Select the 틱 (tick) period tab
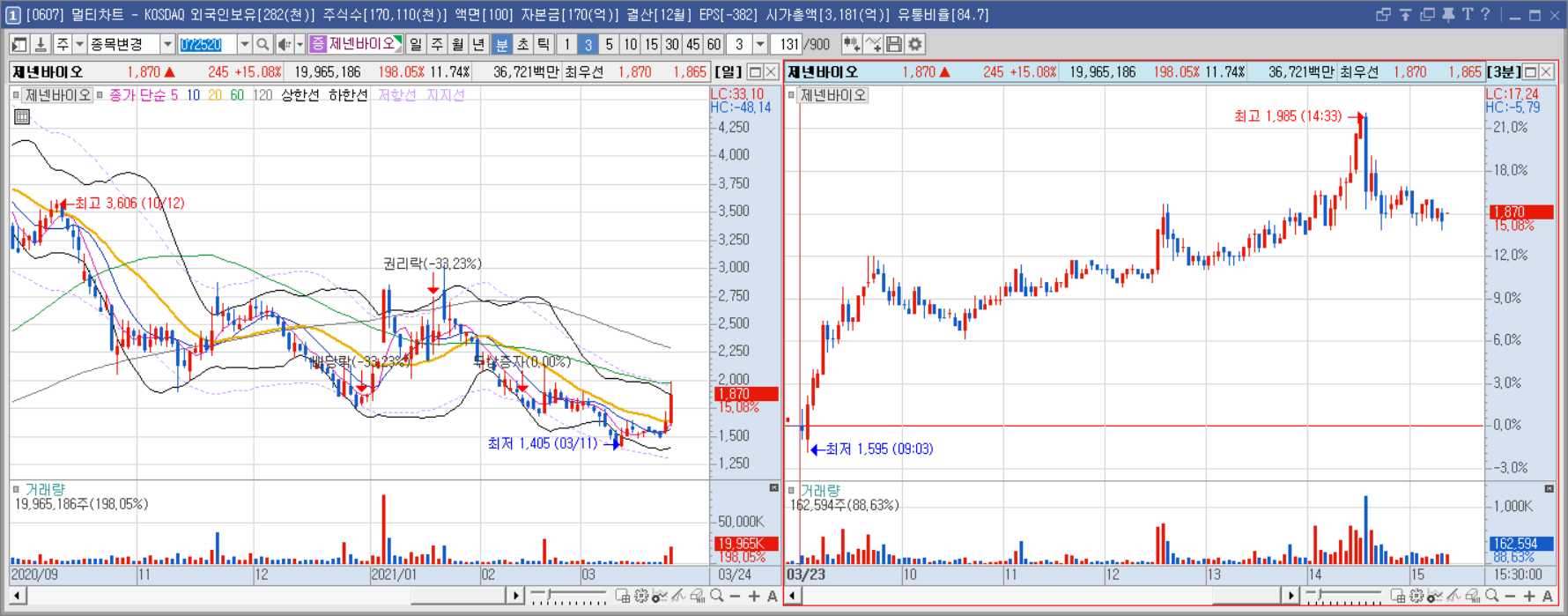 [x=544, y=44]
